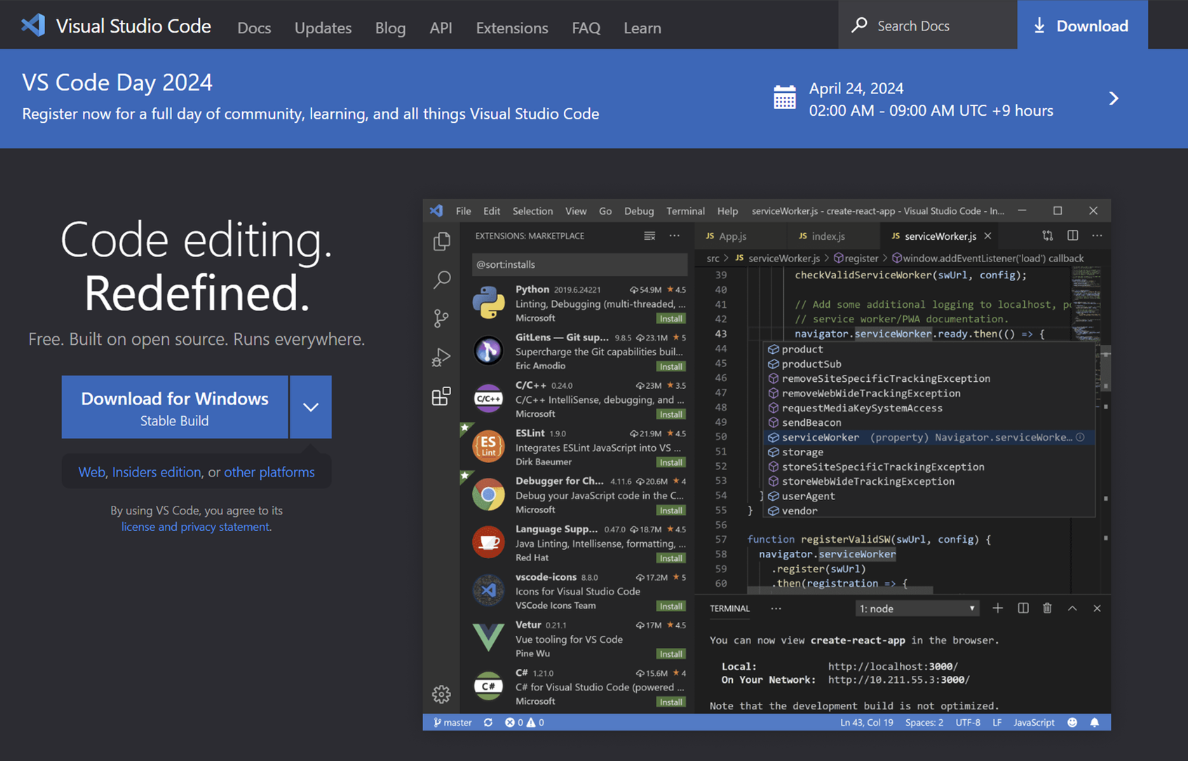This screenshot has width=1188, height=761.
Task: Open Docs in the navigation bar
Action: 254,28
